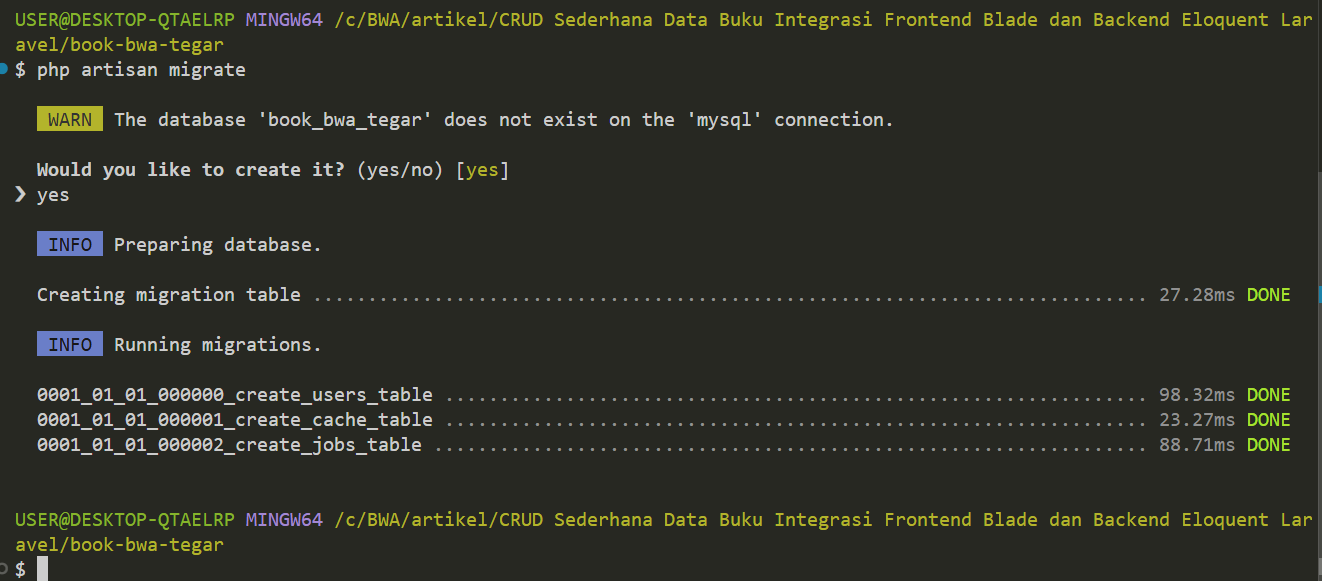Screen dimensions: 1322x581
Task: Click the INFO badge beside Preparing database
Action: [70, 245]
